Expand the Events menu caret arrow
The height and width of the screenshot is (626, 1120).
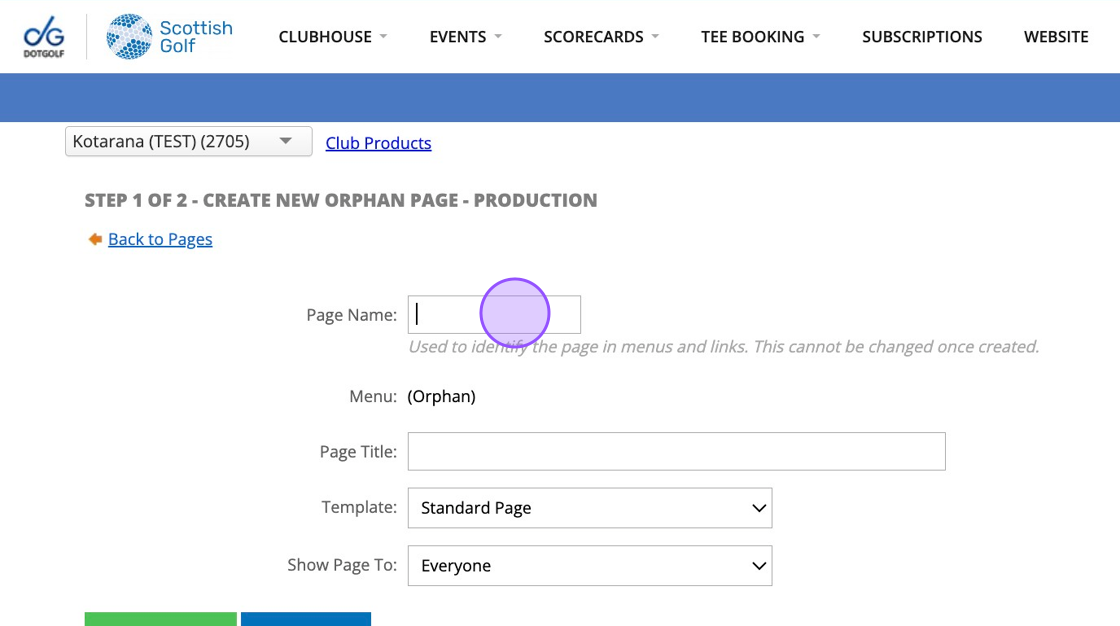[498, 37]
